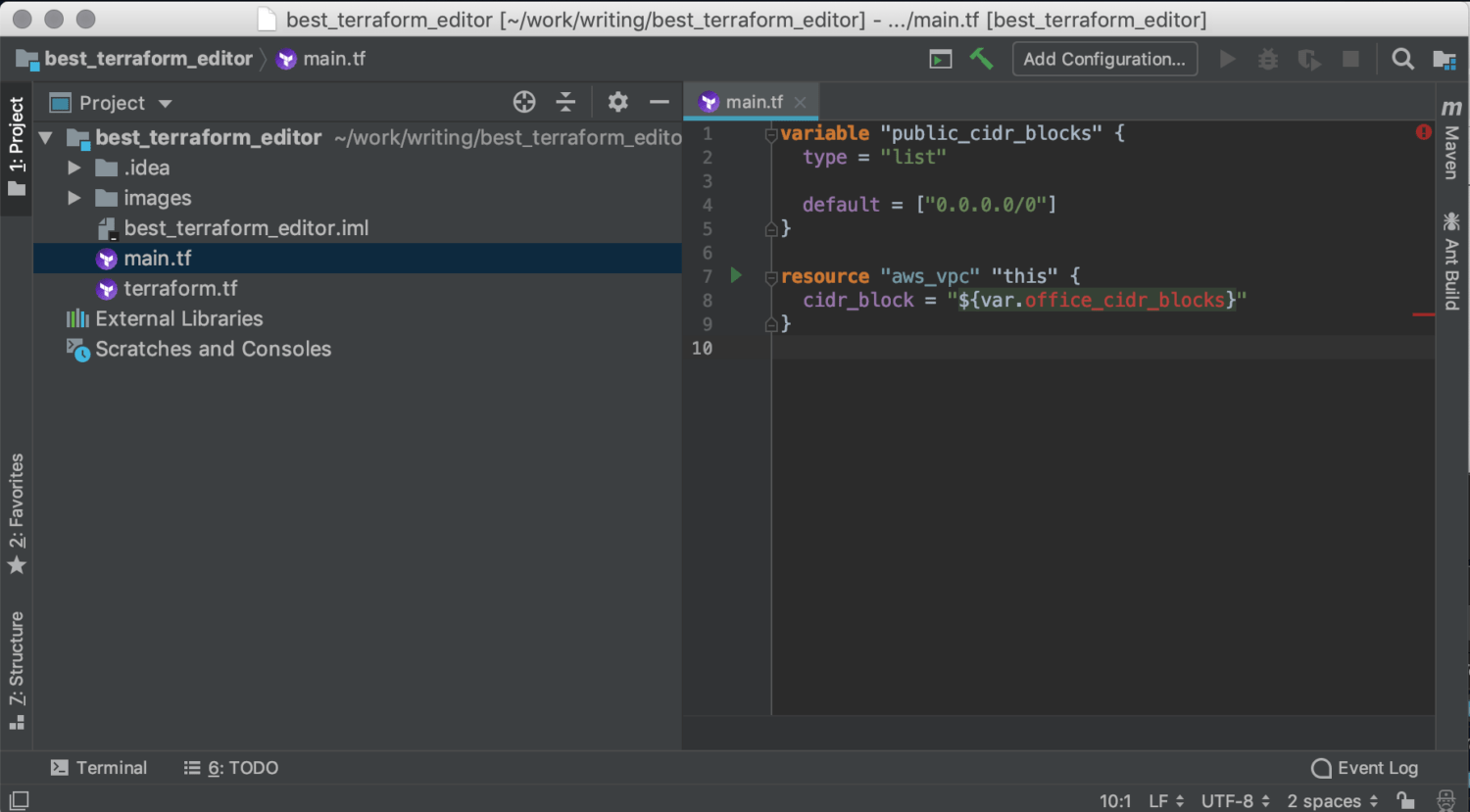Viewport: 1470px width, 812px height.
Task: Click the Run with Coverage icon
Action: tap(1309, 60)
